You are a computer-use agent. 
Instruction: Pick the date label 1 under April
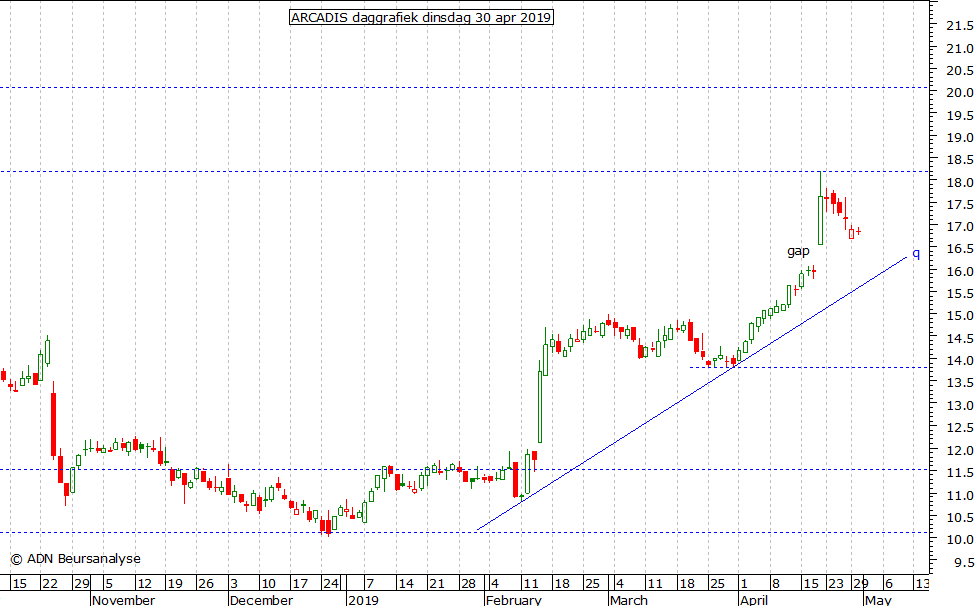(743, 584)
